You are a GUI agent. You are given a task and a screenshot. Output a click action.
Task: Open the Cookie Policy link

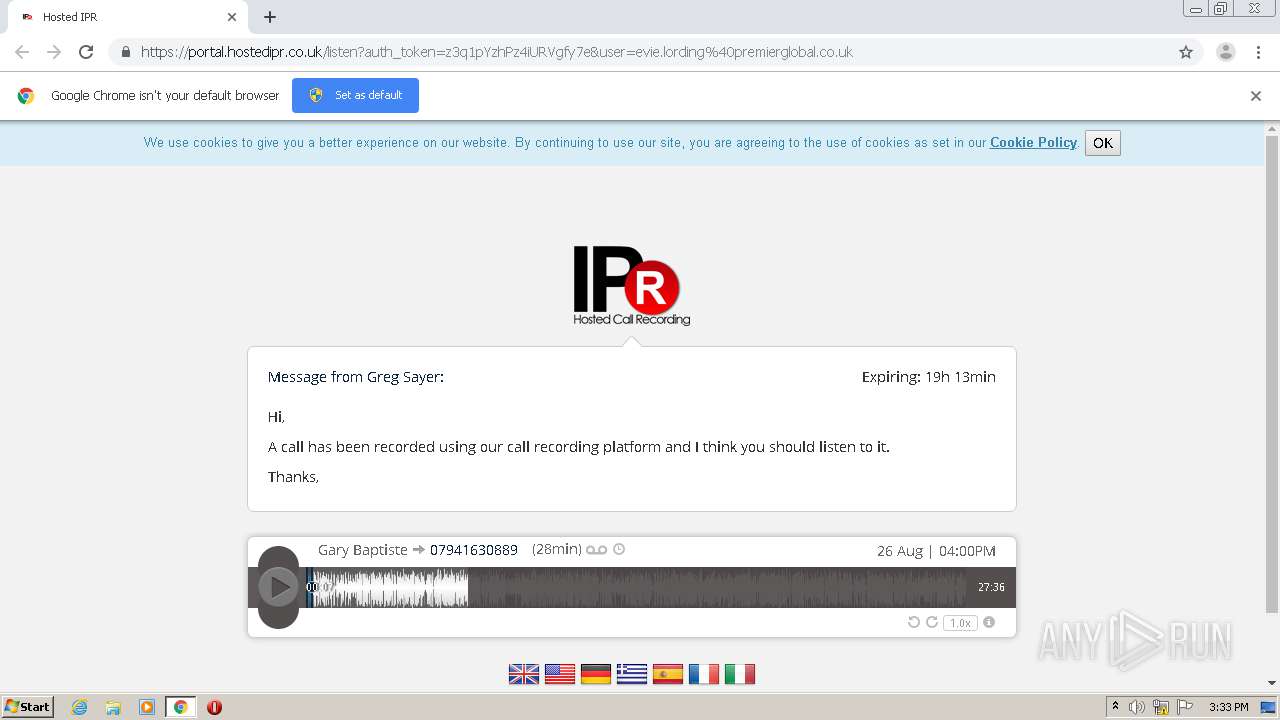point(1033,143)
